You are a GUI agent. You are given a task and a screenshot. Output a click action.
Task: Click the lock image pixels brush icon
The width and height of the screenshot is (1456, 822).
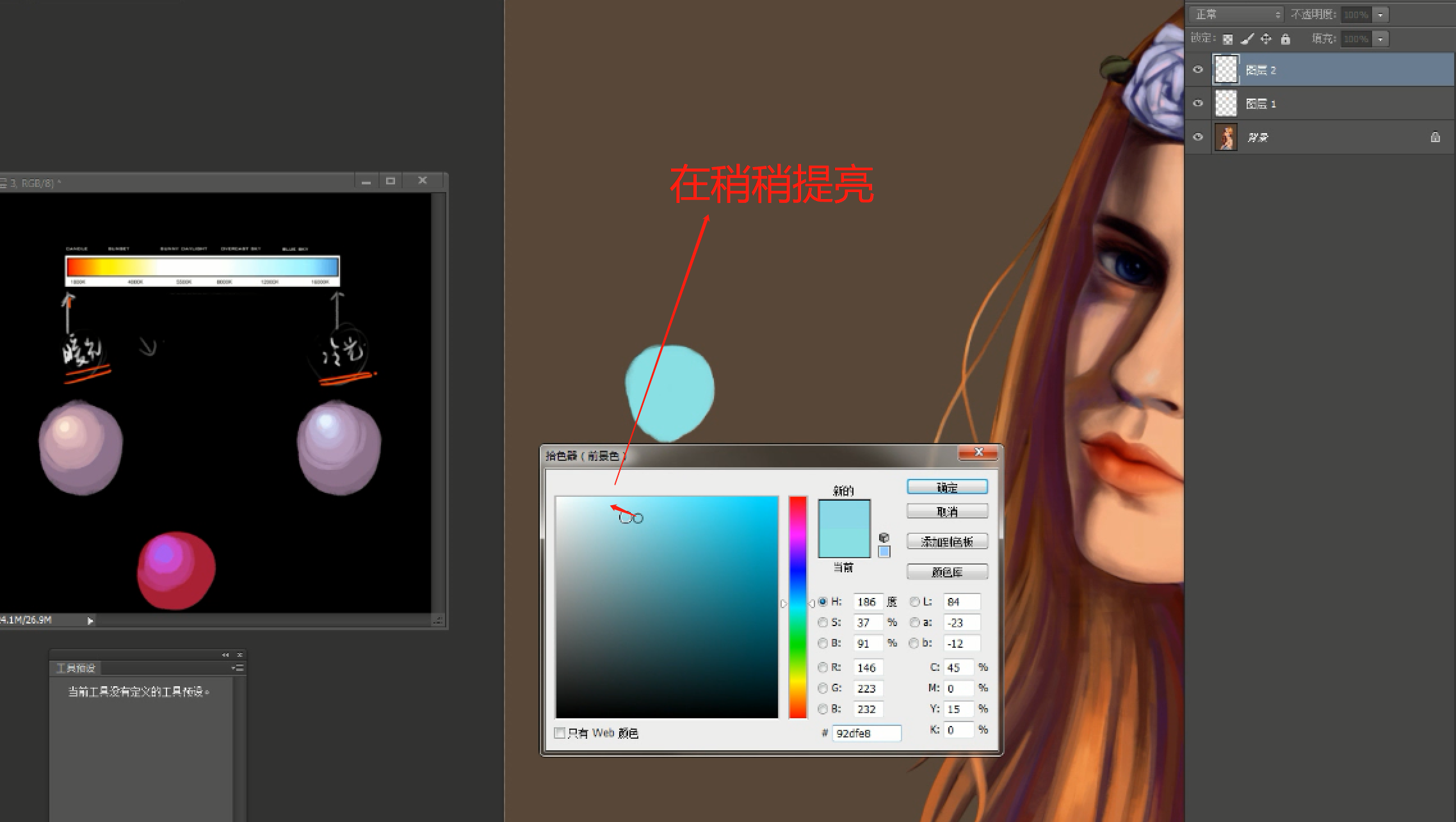coord(1247,39)
